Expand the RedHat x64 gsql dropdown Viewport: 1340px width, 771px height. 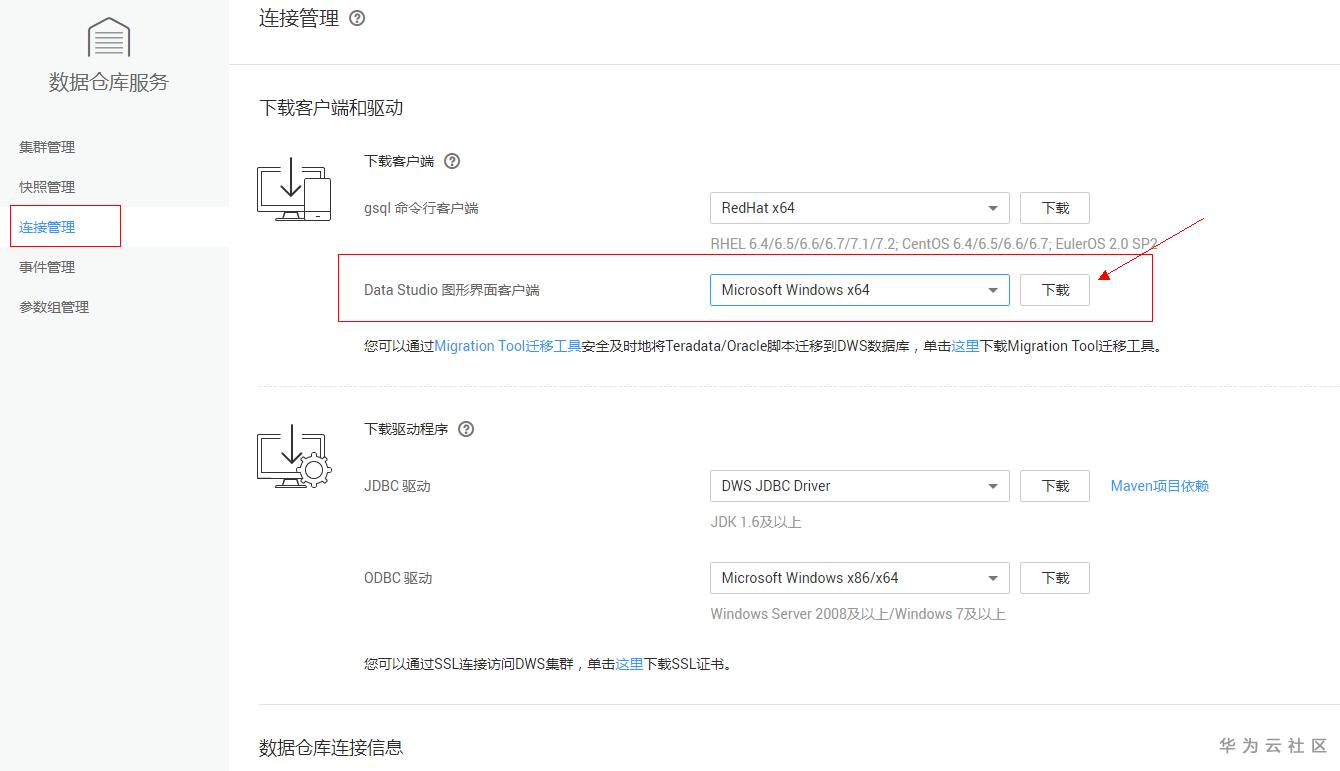click(860, 208)
